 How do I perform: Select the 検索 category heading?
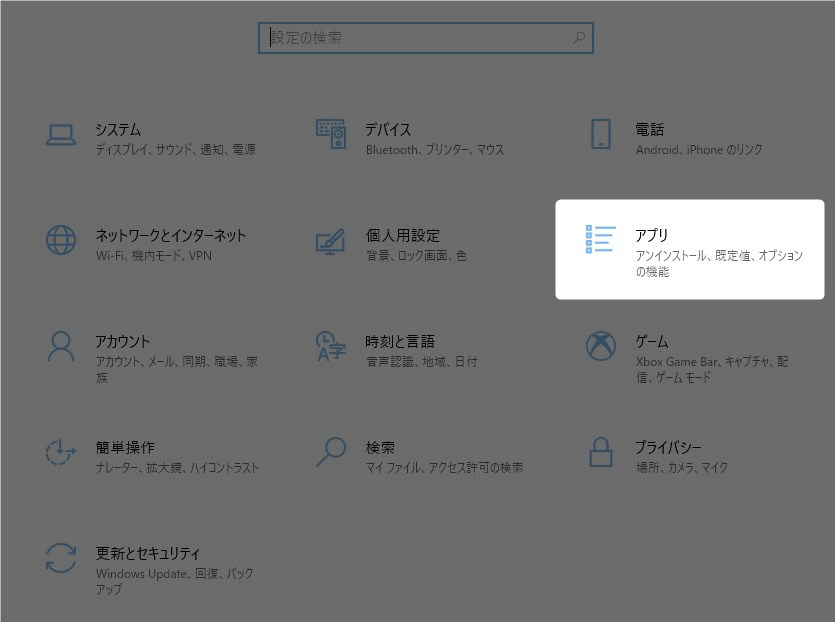380,447
